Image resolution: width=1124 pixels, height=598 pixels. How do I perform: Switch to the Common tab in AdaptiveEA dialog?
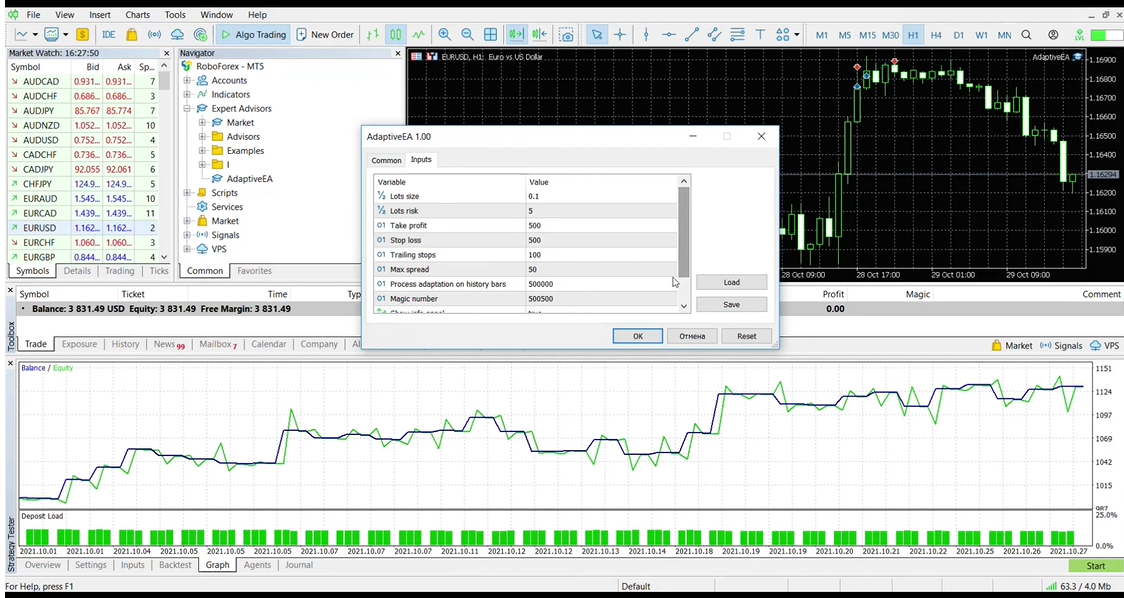pos(386,160)
